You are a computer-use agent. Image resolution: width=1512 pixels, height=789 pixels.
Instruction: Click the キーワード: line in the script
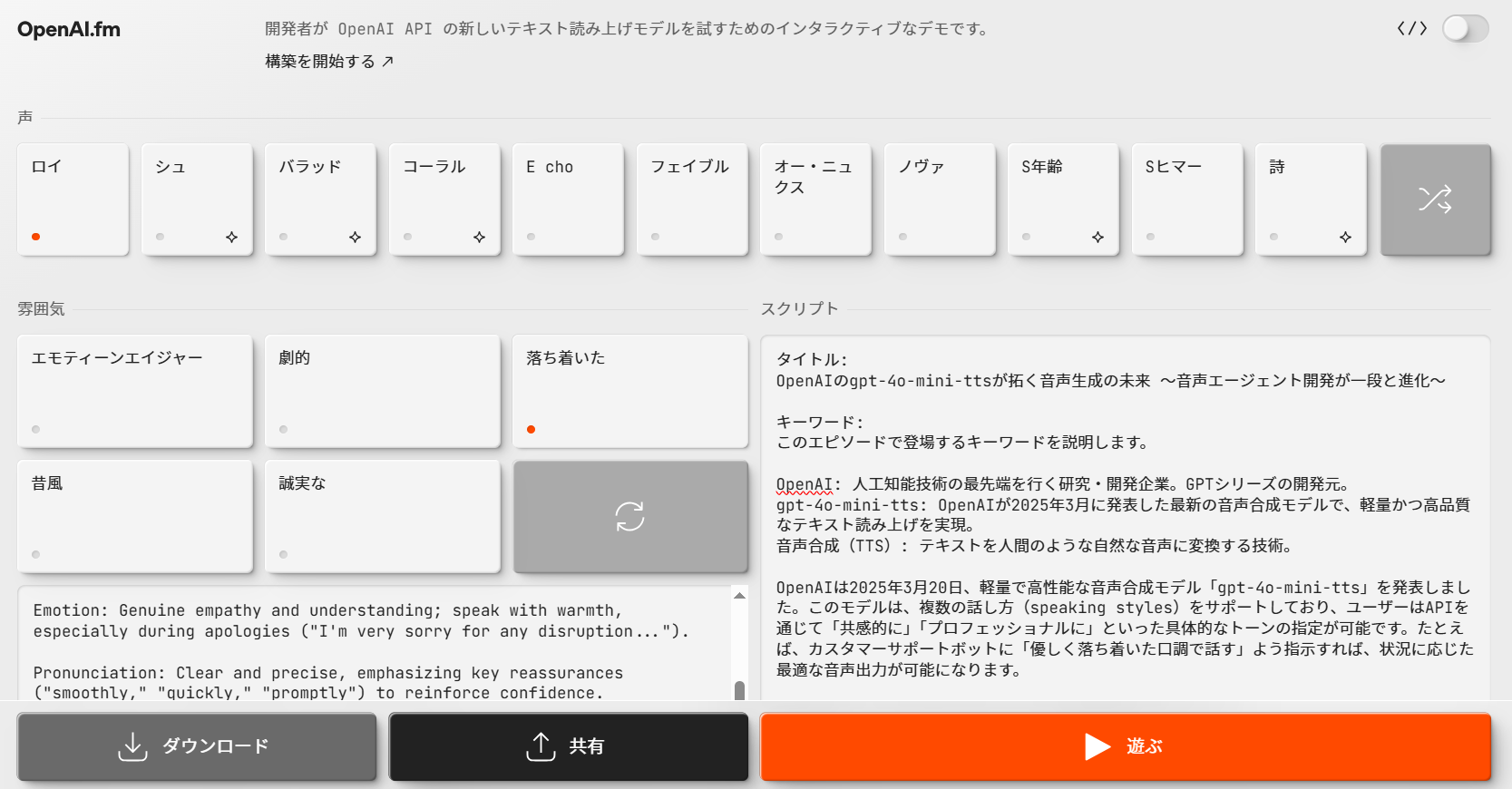coord(820,422)
